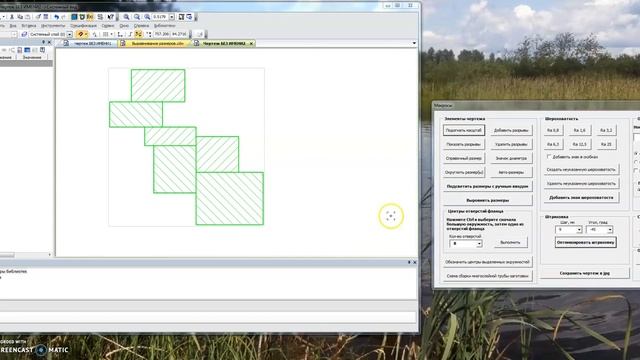
Task: Open the hatch 'Угол, град' dropdown
Action: click(x=610, y=230)
